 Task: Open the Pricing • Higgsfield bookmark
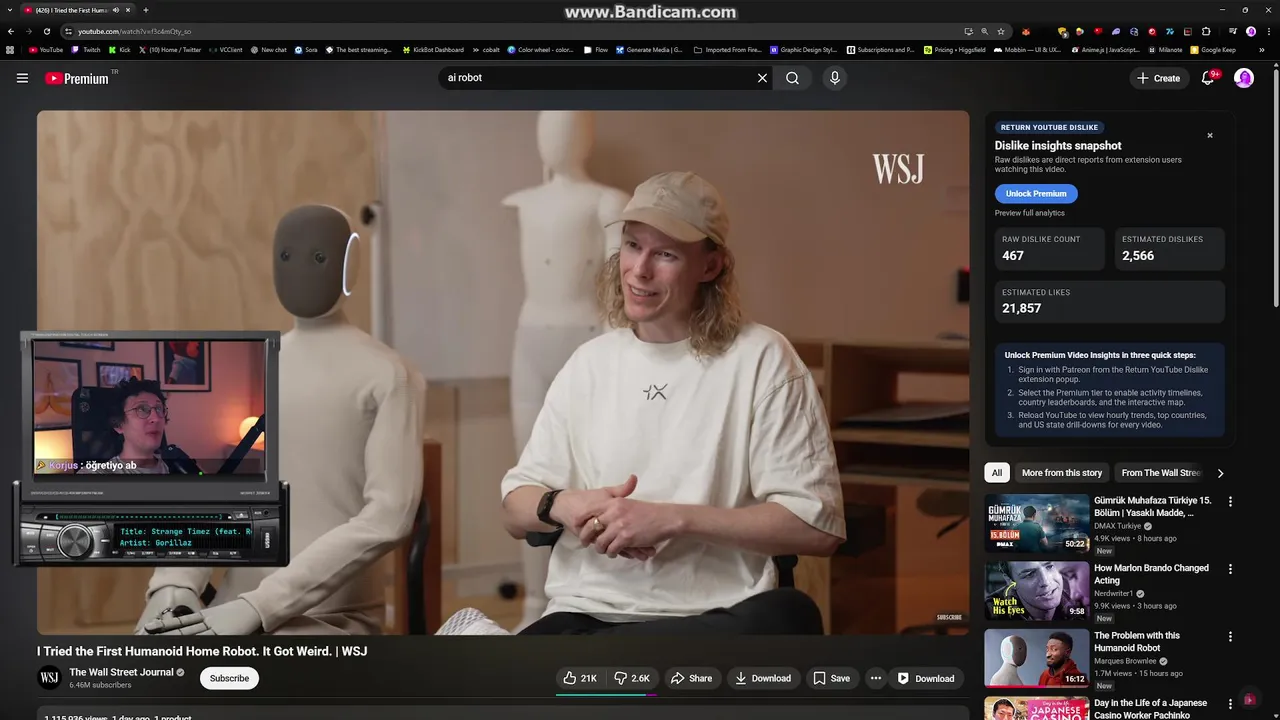coord(955,49)
